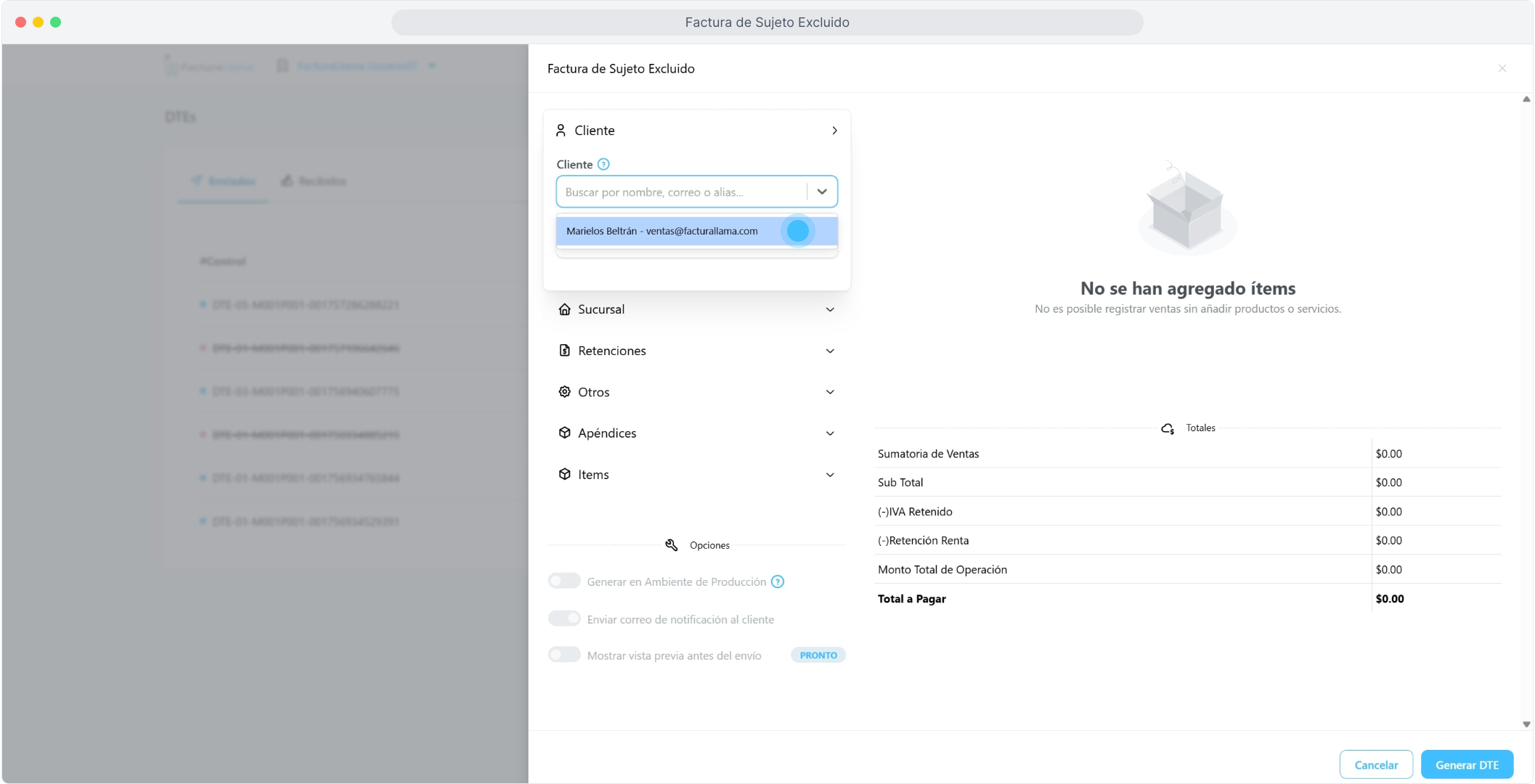Expand the Retenciones section chevron
The width and height of the screenshot is (1535, 784).
(x=830, y=351)
